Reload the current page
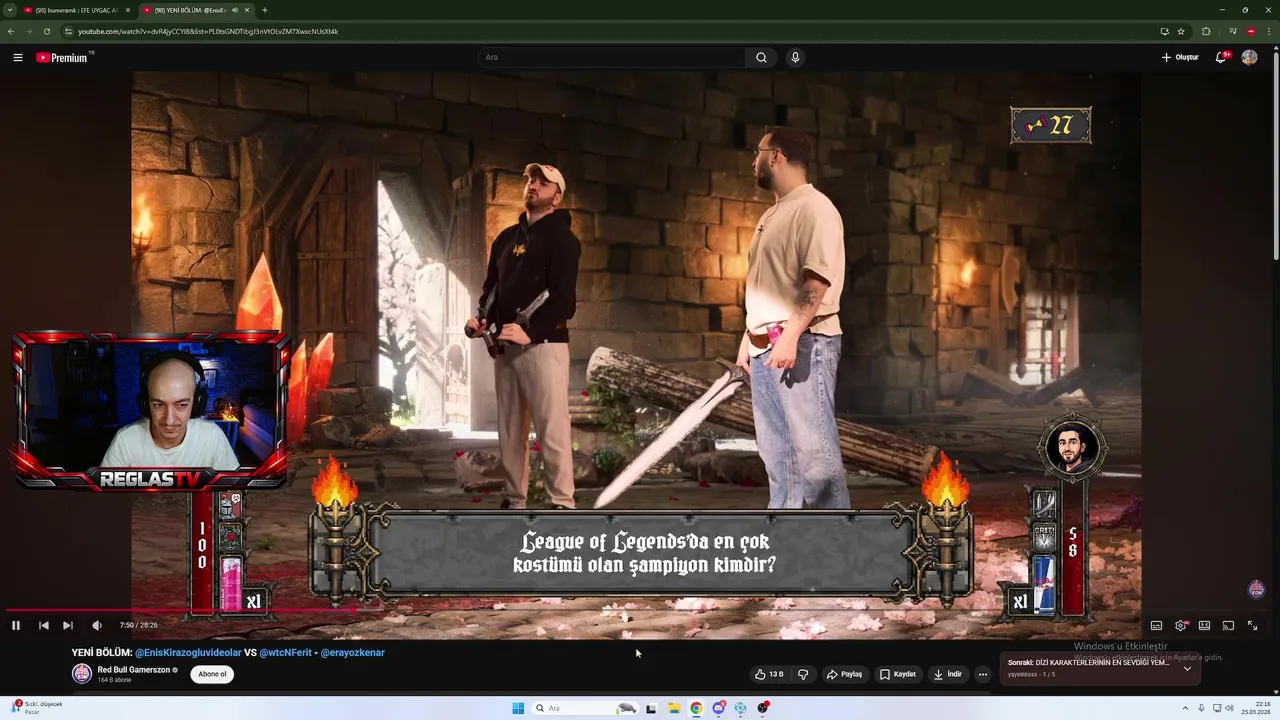This screenshot has height=720, width=1280. point(46,31)
